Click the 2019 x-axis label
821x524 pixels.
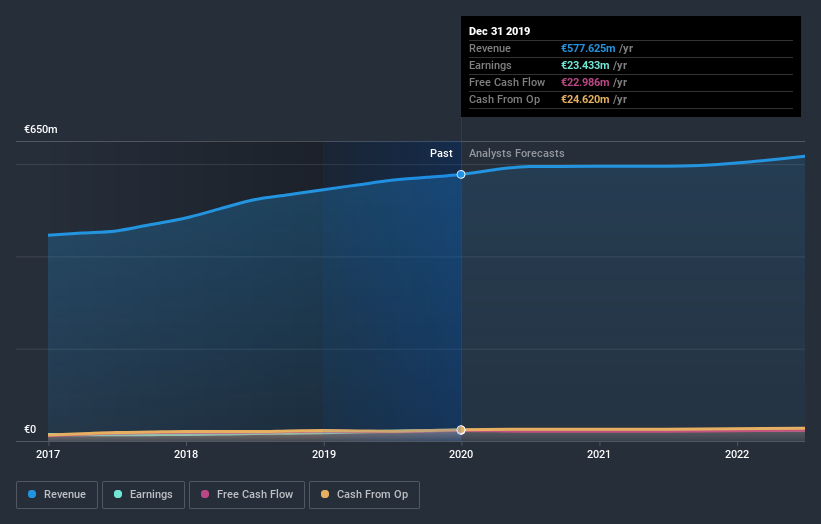tap(324, 454)
